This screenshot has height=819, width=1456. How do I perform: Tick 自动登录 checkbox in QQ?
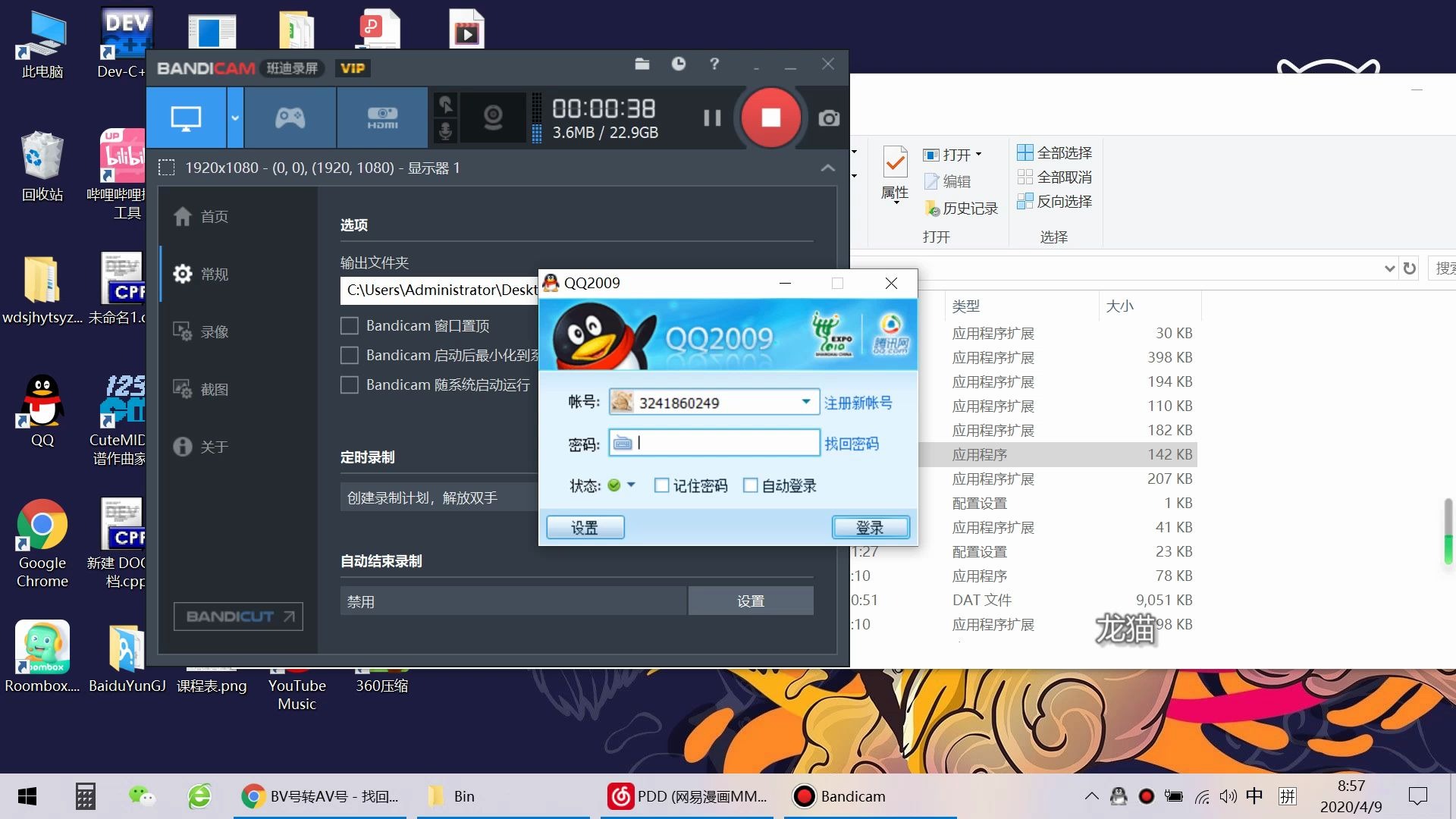coord(750,485)
